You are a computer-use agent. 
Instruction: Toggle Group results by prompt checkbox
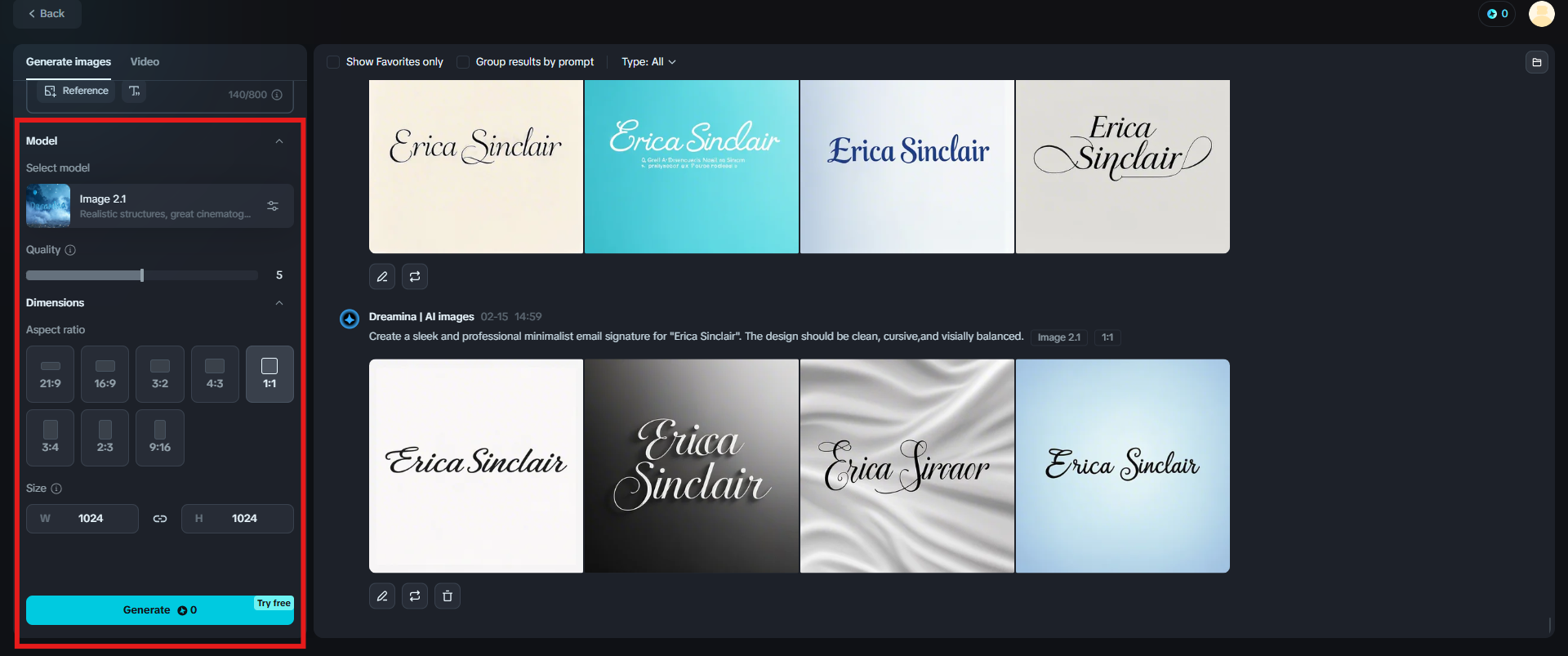[463, 62]
